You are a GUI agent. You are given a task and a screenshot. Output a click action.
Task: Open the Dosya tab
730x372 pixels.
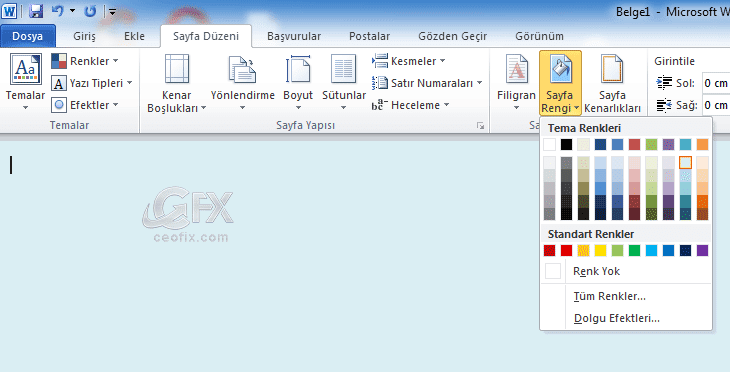pos(27,36)
